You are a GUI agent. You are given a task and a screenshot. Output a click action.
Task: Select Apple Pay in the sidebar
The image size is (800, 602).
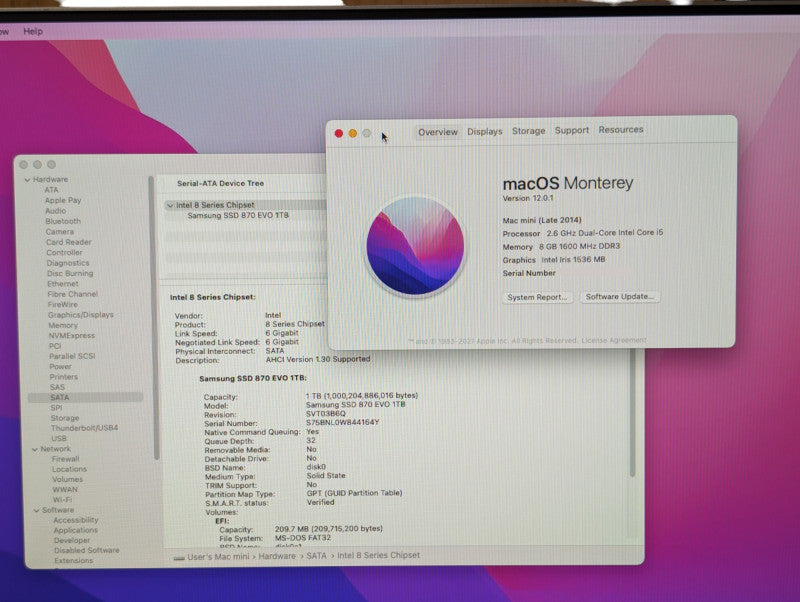pyautogui.click(x=63, y=200)
